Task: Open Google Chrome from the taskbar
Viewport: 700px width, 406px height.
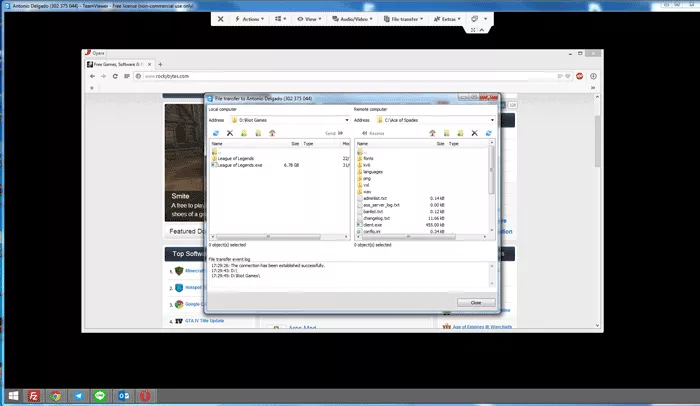Action: click(x=55, y=396)
